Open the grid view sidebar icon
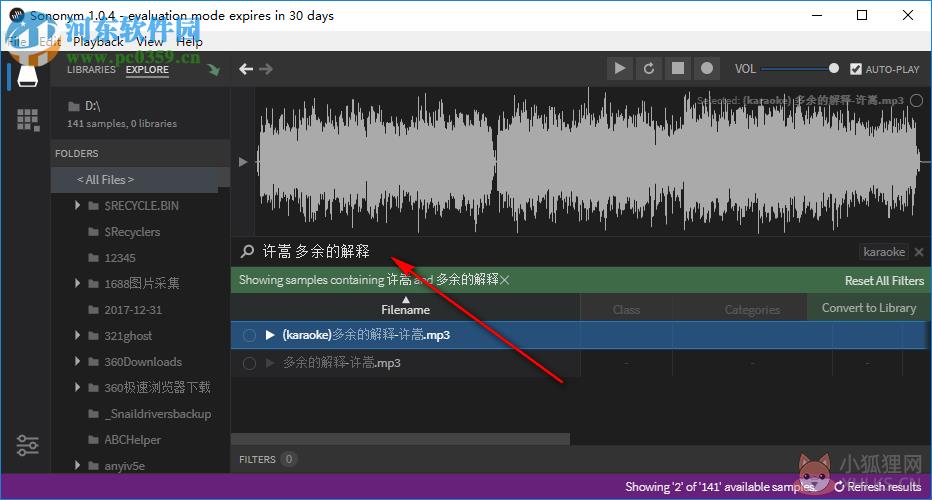The image size is (932, 500). (28, 120)
